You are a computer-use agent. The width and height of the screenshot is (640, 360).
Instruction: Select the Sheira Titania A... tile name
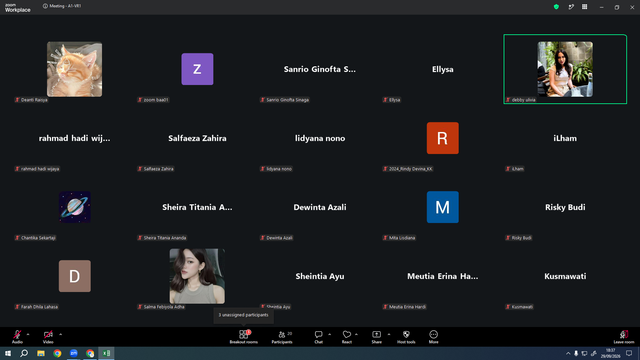click(197, 207)
